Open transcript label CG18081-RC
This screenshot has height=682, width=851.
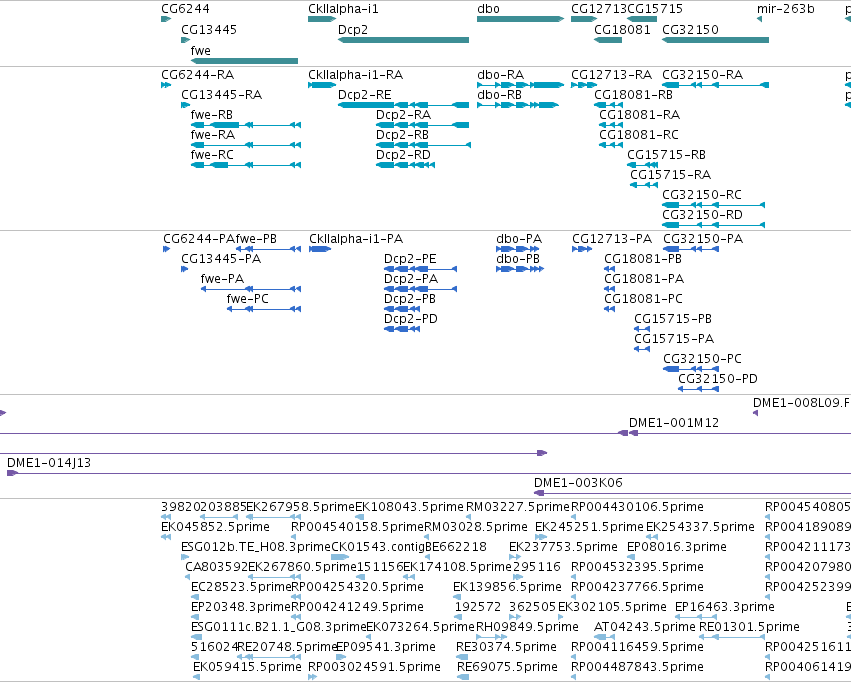pos(639,135)
